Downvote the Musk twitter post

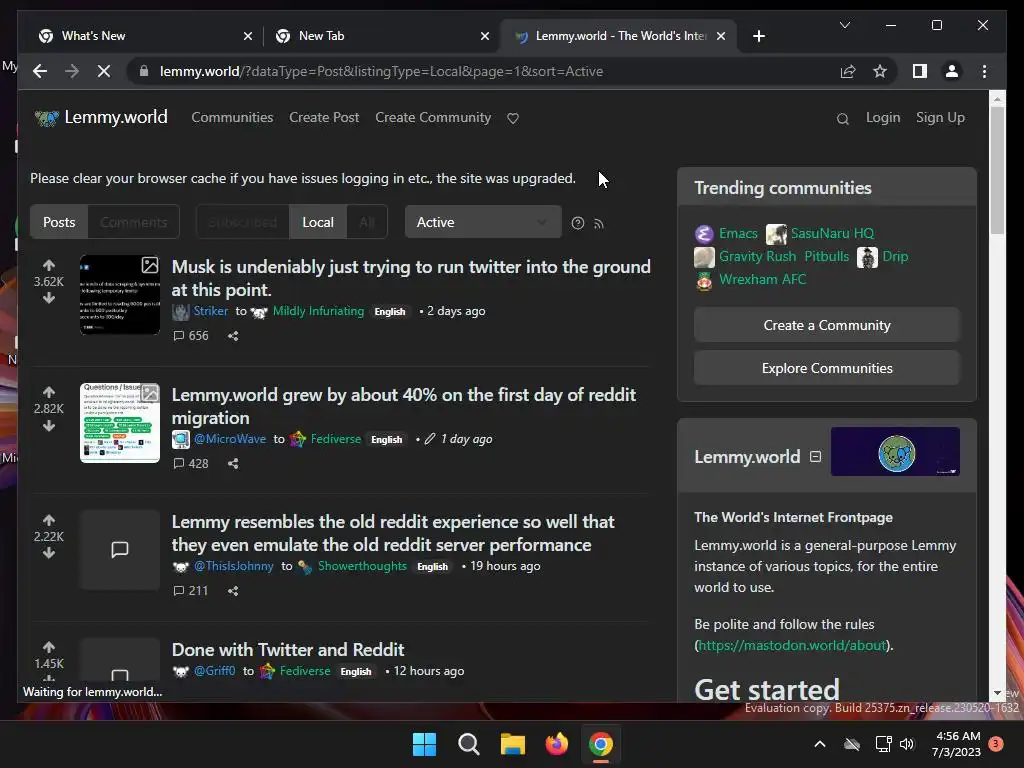coord(49,298)
